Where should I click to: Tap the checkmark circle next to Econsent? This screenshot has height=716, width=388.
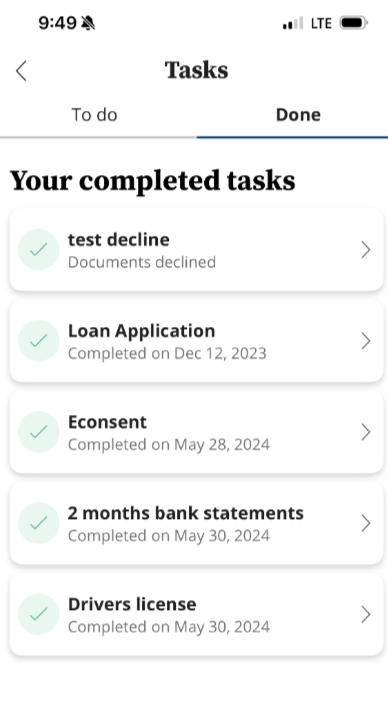coord(38,432)
